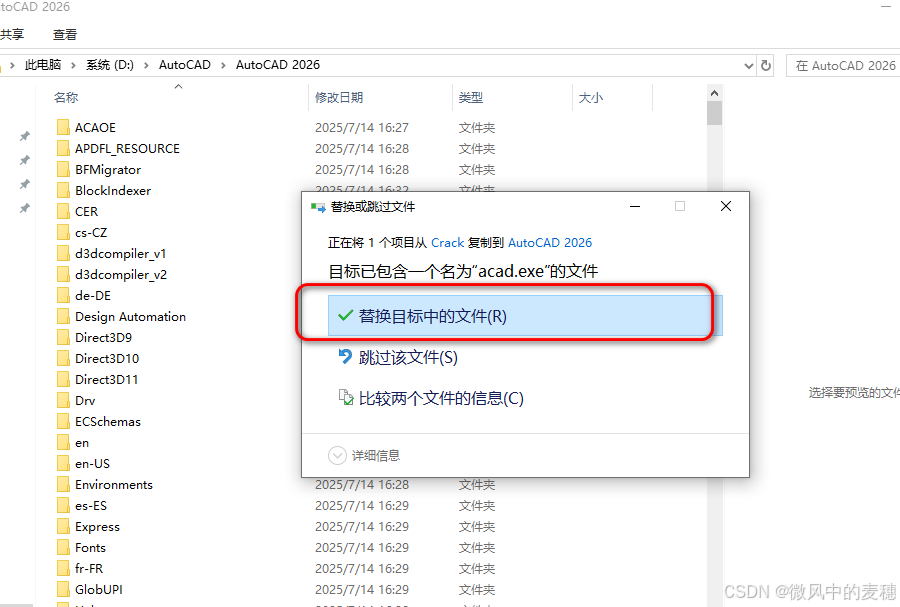Go to AutoCAD breadcrumb folder
900x607 pixels.
185,65
